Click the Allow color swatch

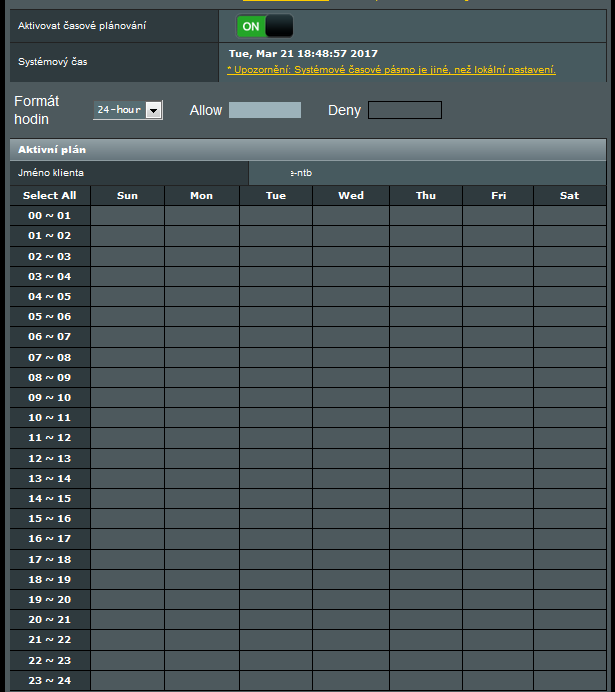[265, 110]
